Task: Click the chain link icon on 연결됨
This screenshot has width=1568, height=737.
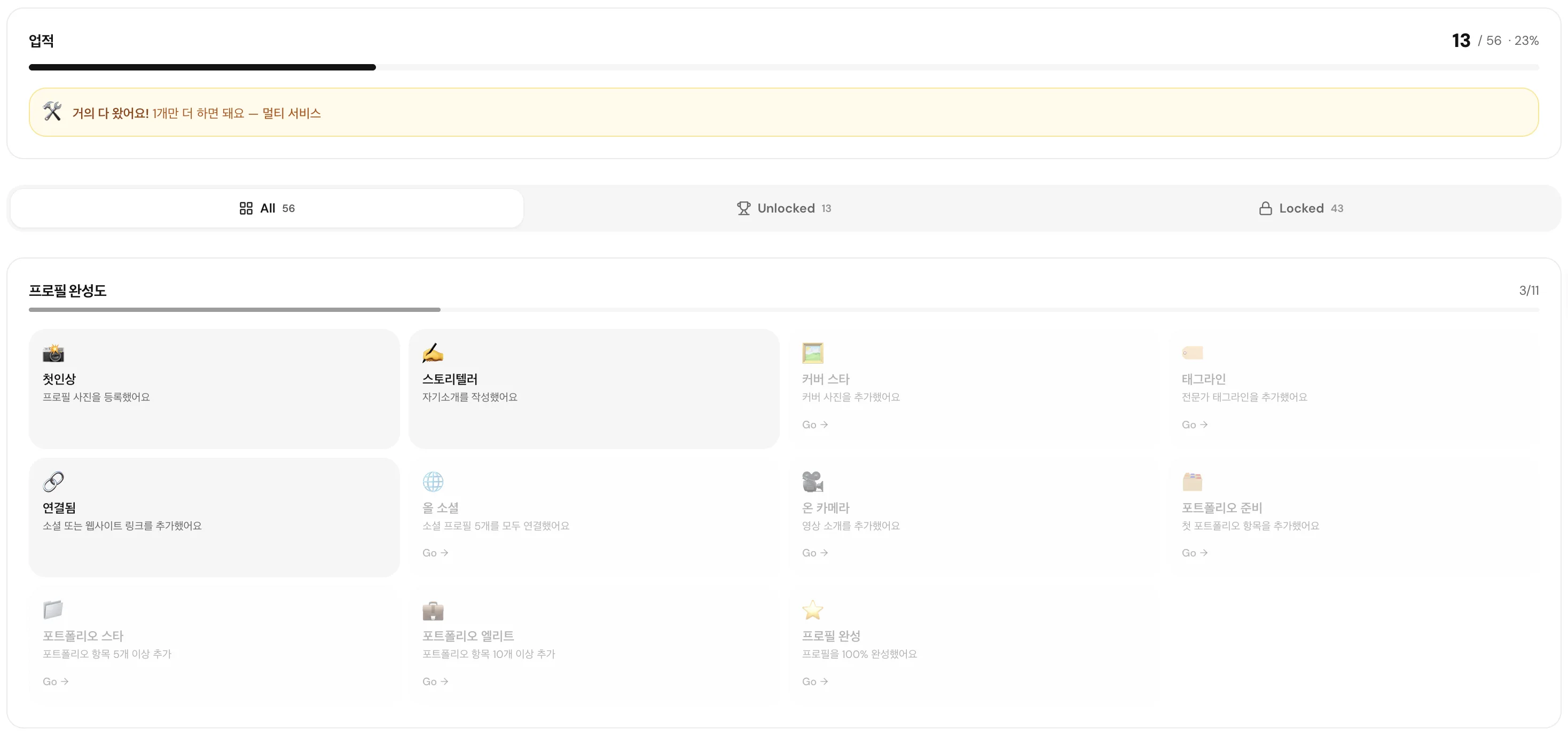Action: 53,481
